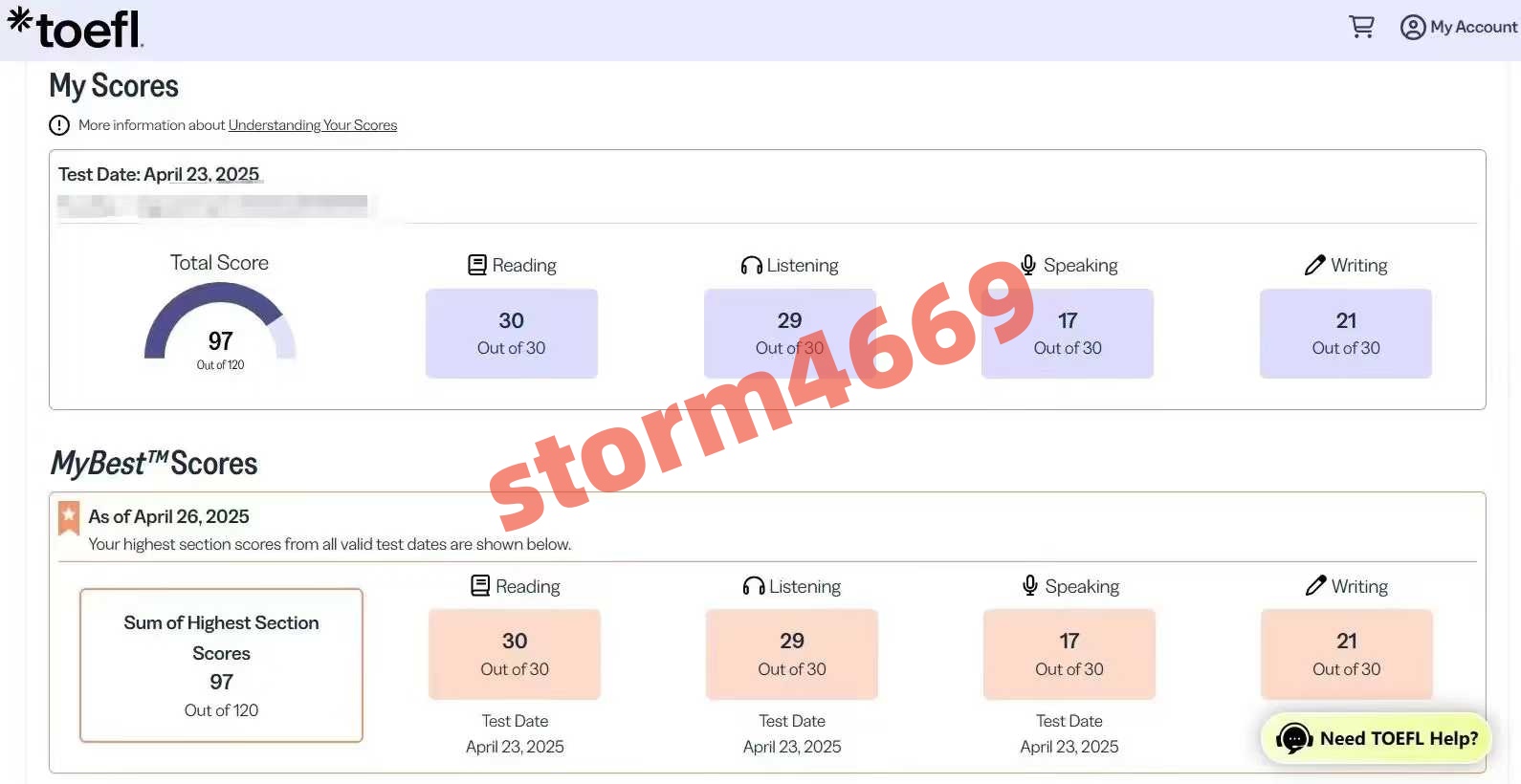
Task: Click the Listening headphones icon in test scores
Action: 751,265
